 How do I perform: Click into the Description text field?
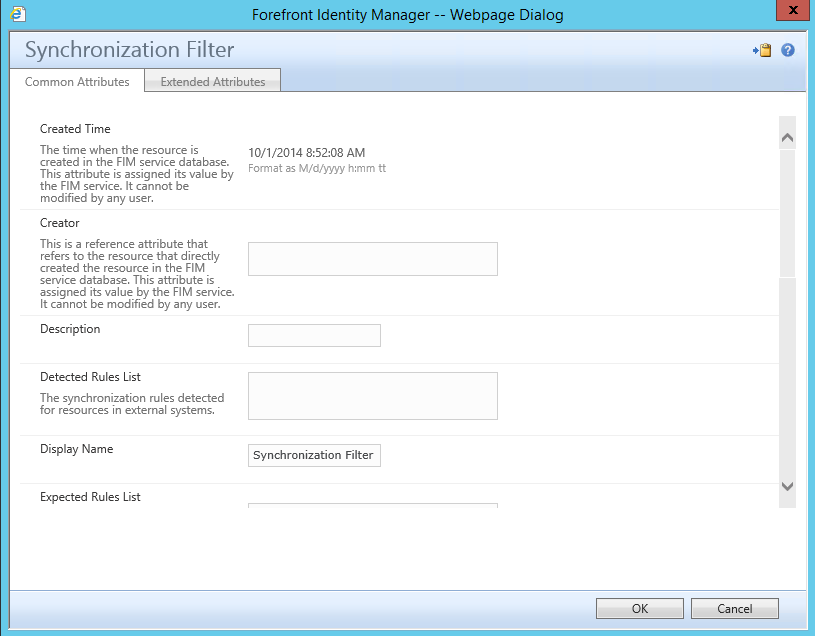tap(314, 335)
